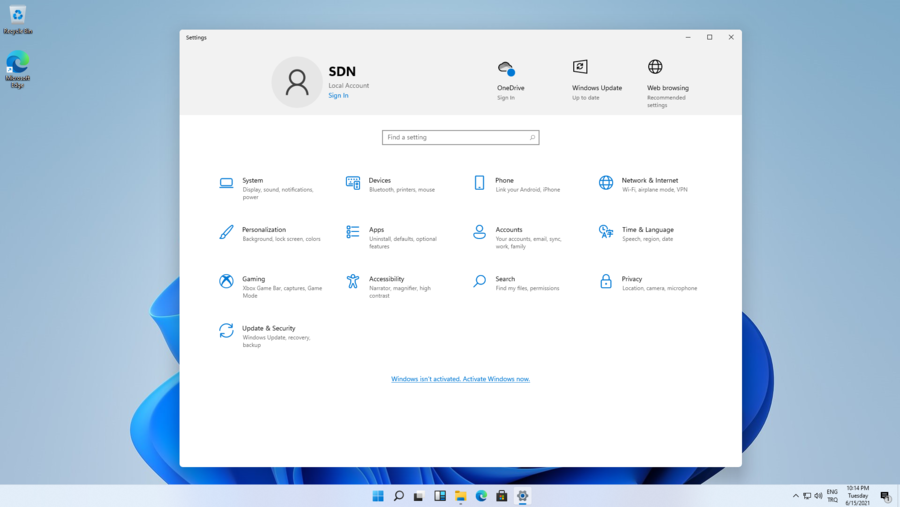Show hidden icons chevron in system tray

click(x=796, y=496)
